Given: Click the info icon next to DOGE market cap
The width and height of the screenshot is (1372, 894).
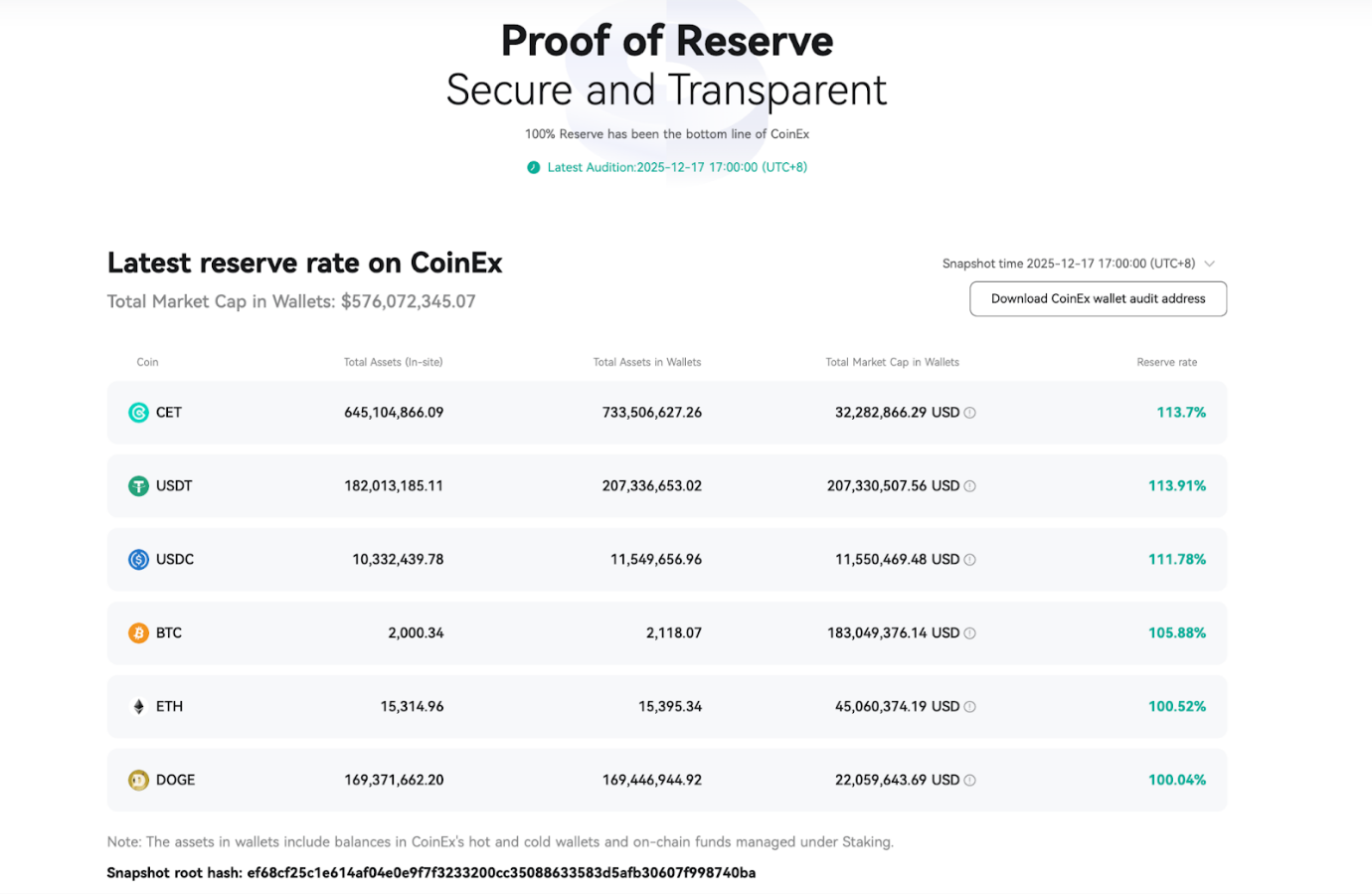Looking at the screenshot, I should click(x=969, y=780).
